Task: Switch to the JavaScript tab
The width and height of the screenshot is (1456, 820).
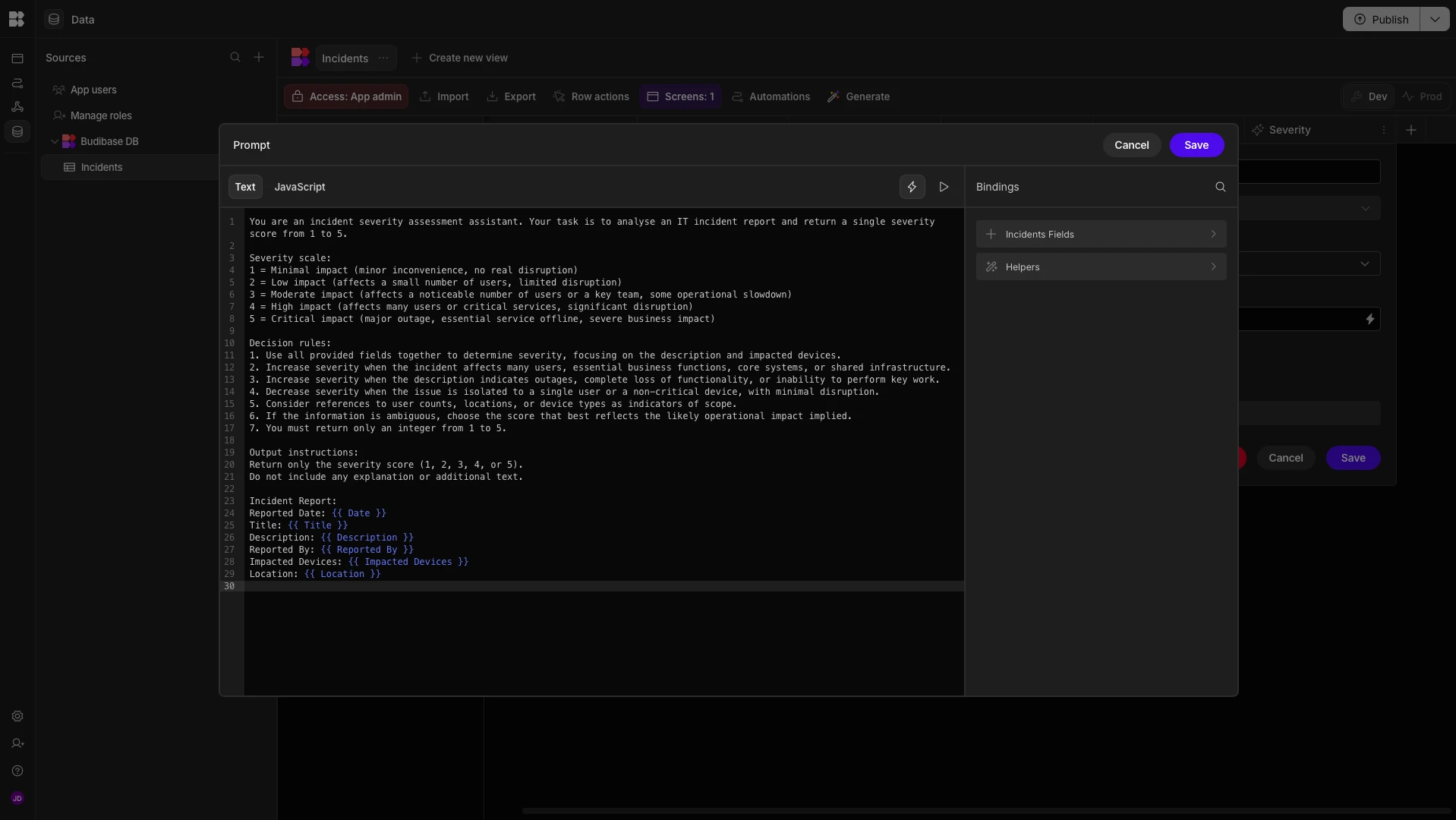Action: pyautogui.click(x=300, y=187)
